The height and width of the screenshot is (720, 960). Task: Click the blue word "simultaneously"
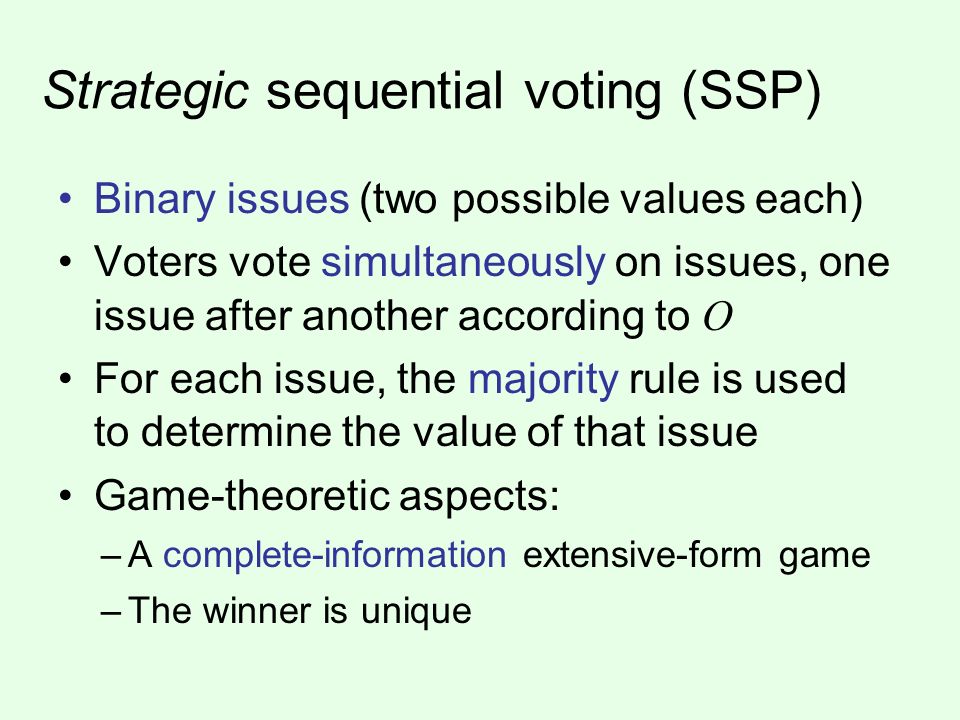[x=463, y=263]
